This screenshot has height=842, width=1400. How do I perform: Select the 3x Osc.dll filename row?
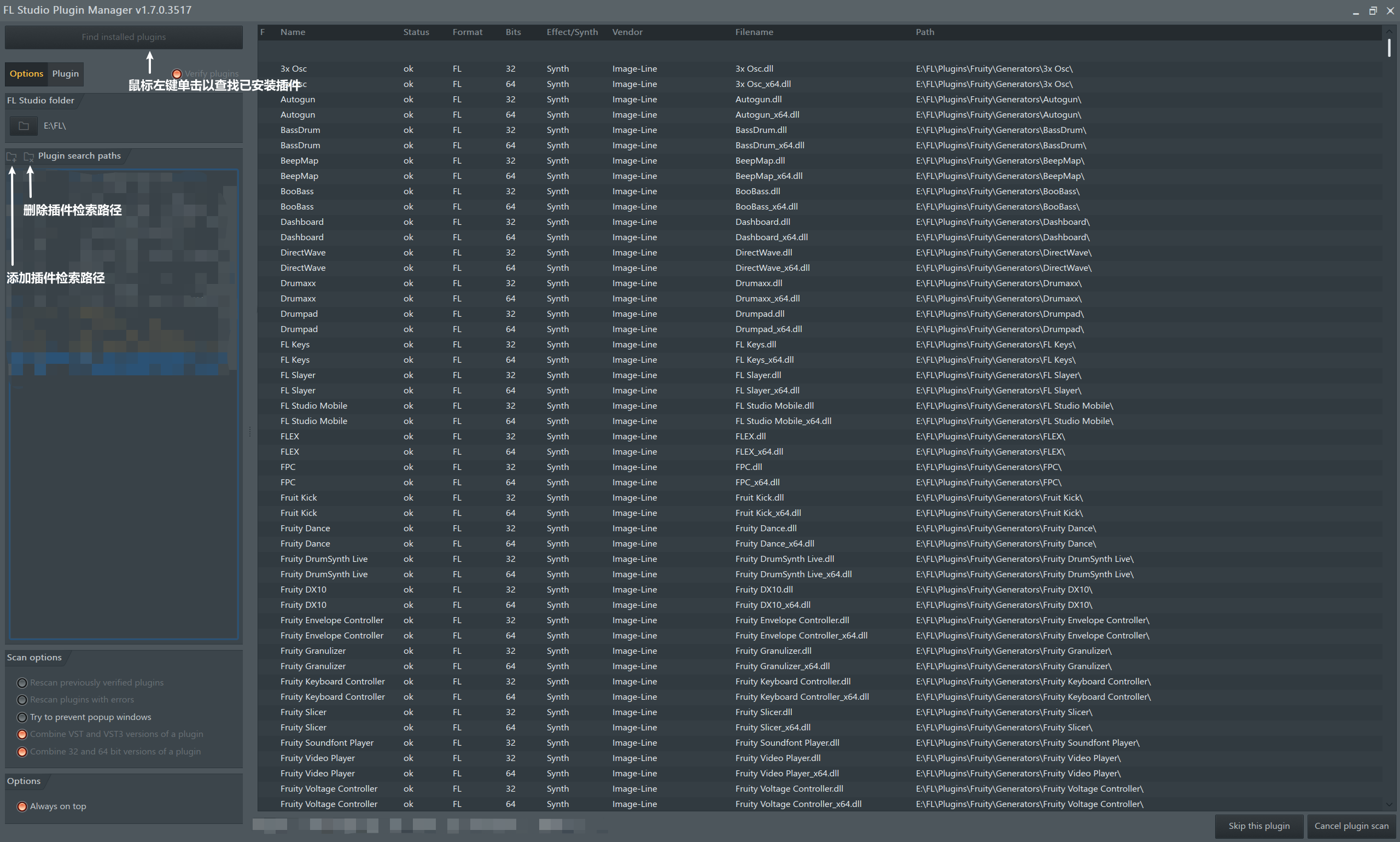click(754, 68)
